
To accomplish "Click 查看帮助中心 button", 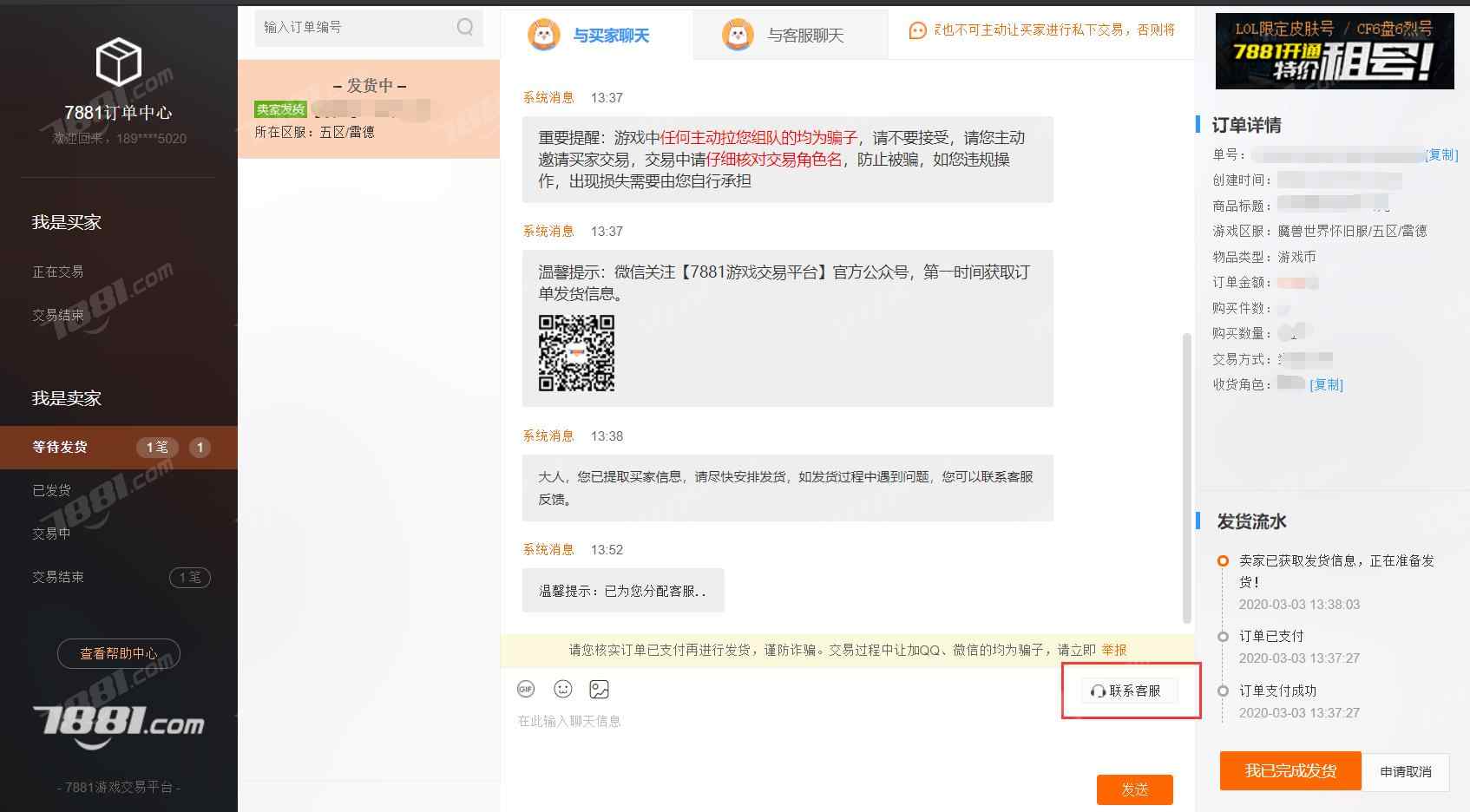I will [119, 653].
